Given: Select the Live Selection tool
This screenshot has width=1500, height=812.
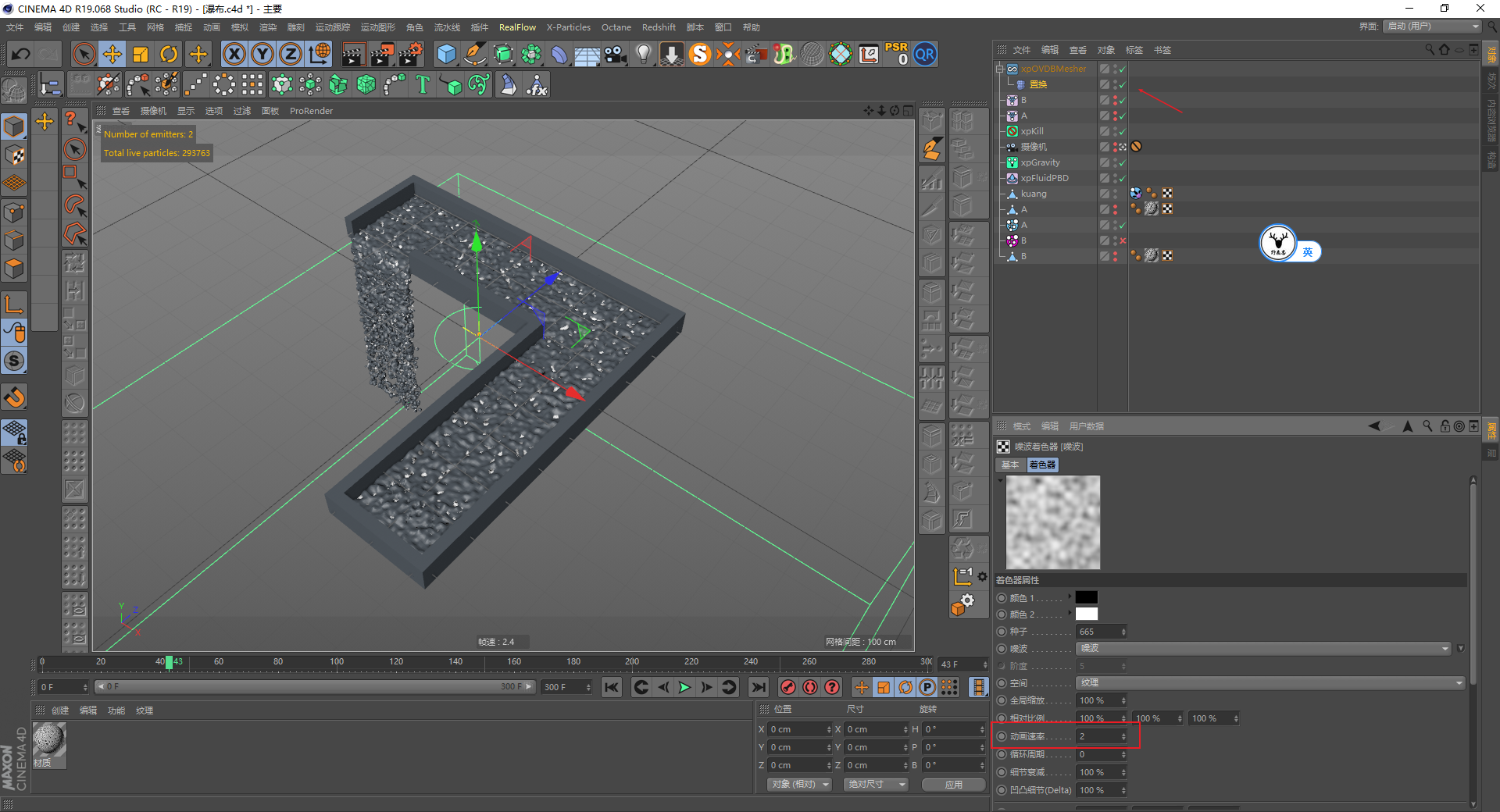Looking at the screenshot, I should (84, 54).
